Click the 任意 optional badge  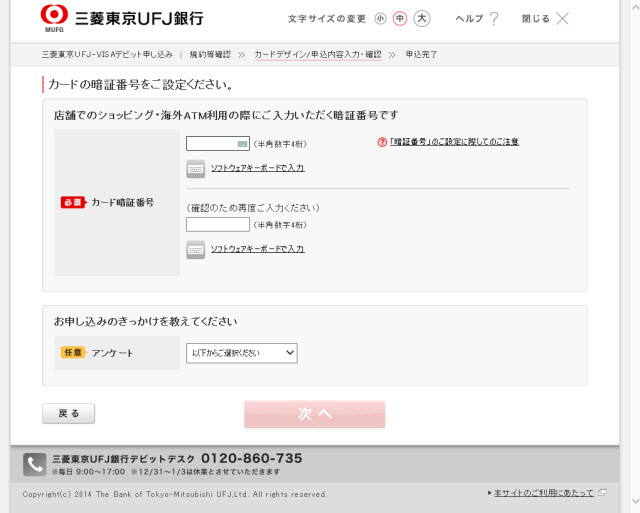(x=73, y=352)
